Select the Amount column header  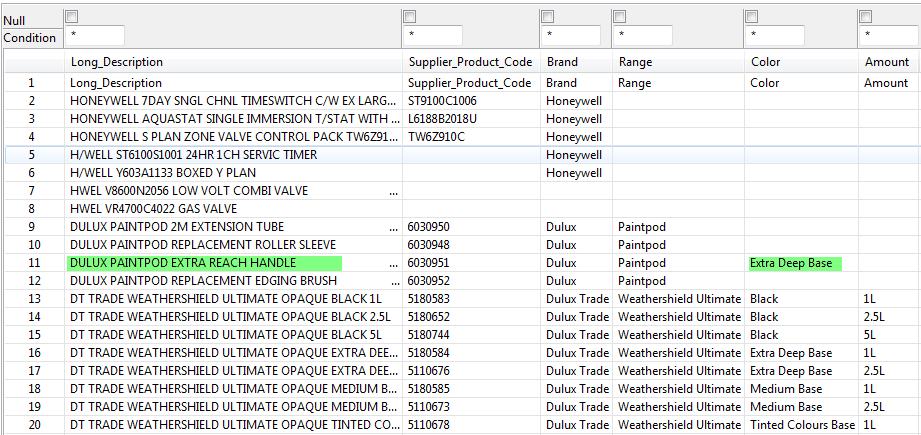887,62
